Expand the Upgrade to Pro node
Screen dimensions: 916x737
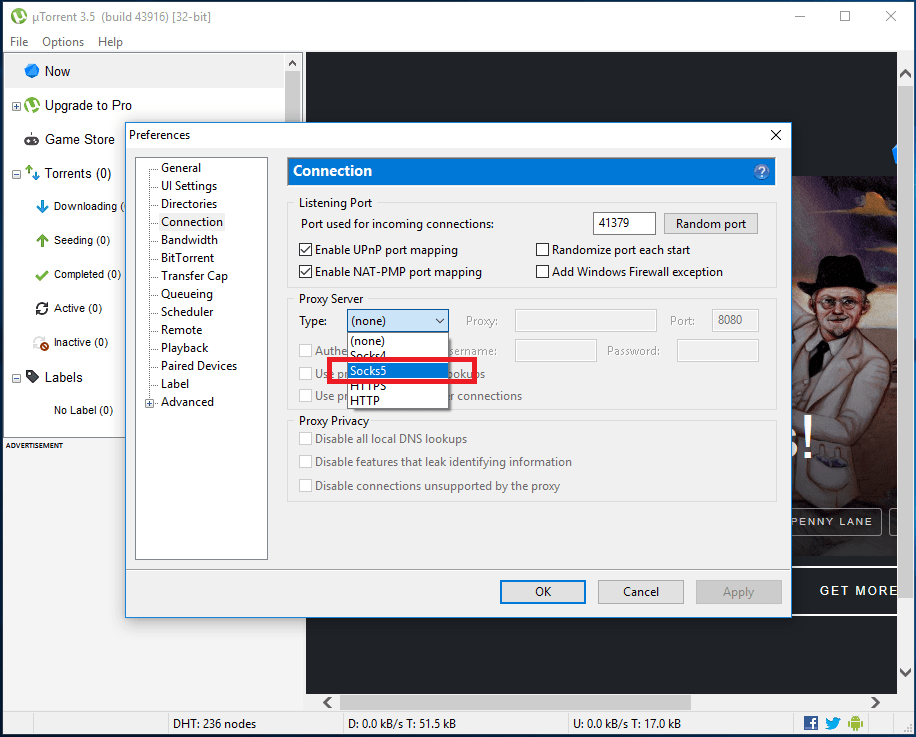tap(16, 106)
